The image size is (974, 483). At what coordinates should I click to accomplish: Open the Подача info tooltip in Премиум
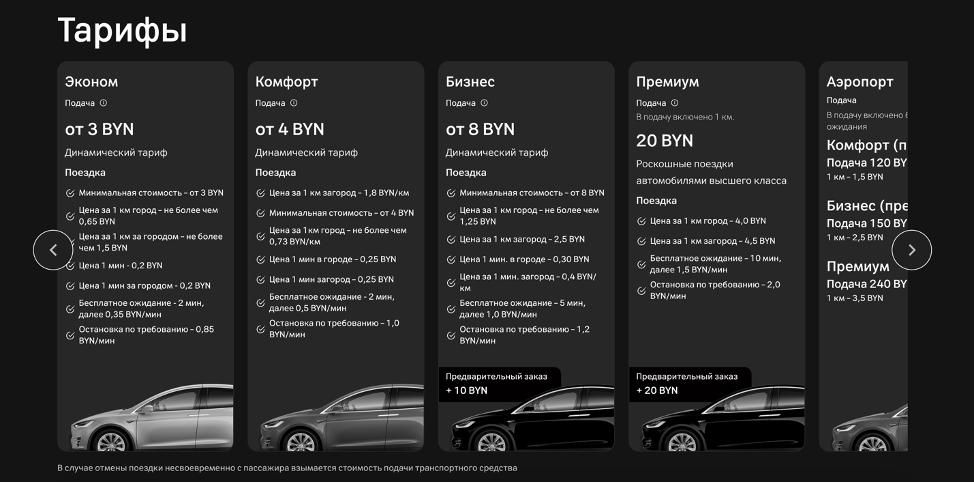(x=674, y=103)
